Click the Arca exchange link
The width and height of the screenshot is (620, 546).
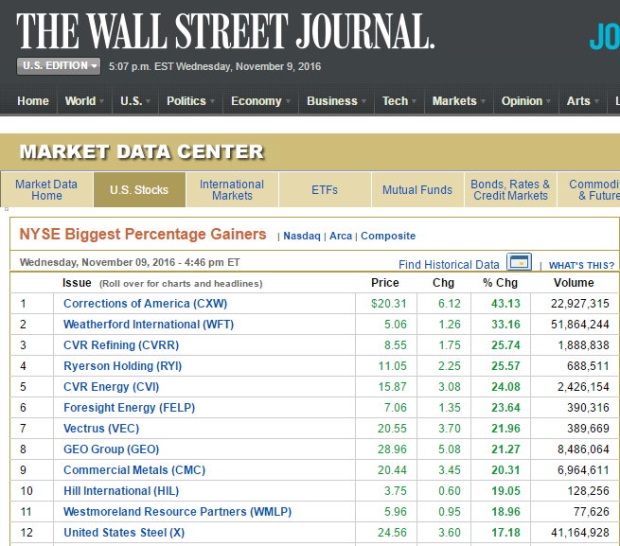coord(340,236)
